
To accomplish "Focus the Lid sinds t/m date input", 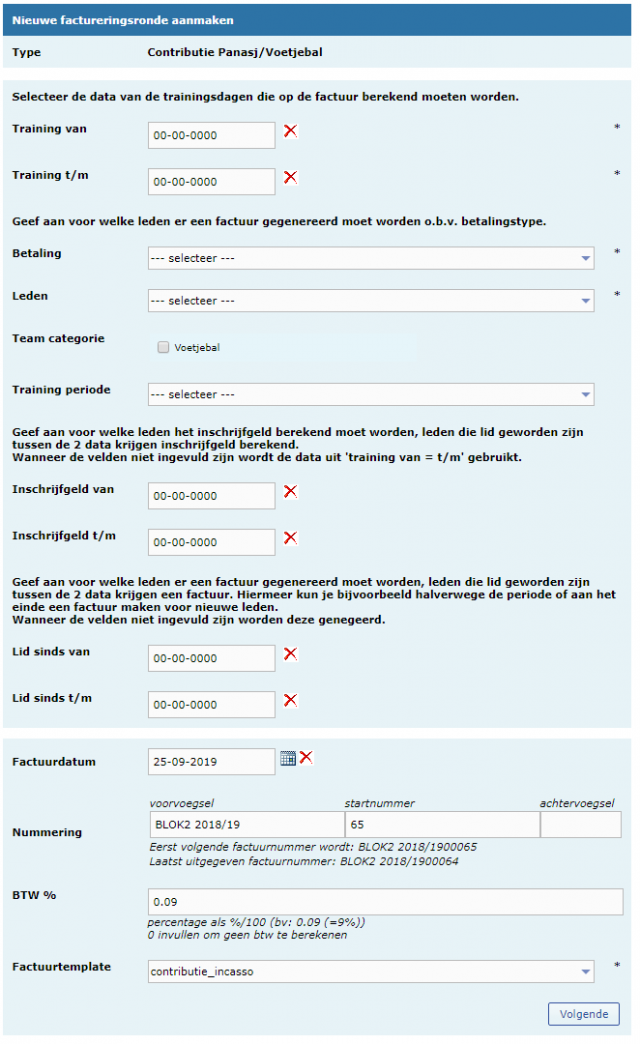I will pyautogui.click(x=211, y=704).
